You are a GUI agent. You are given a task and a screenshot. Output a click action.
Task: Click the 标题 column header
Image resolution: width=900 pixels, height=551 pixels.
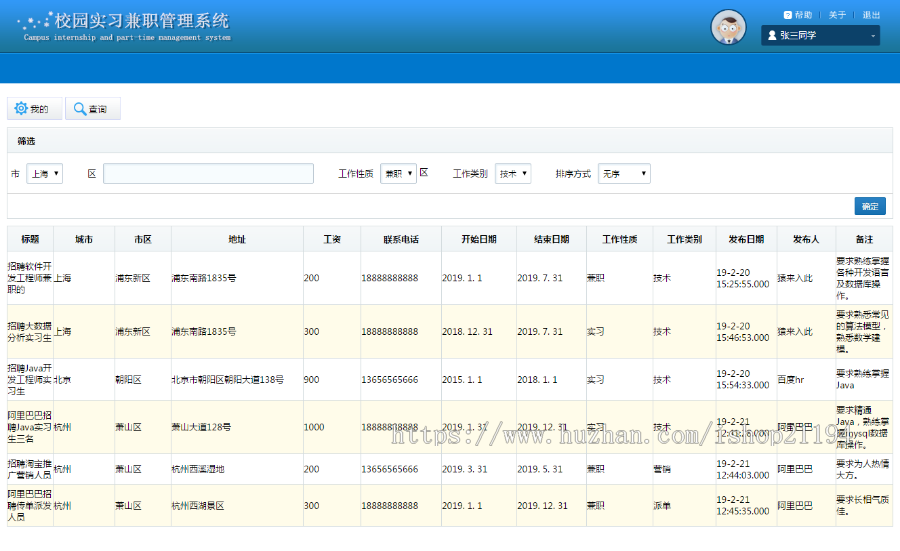point(30,239)
